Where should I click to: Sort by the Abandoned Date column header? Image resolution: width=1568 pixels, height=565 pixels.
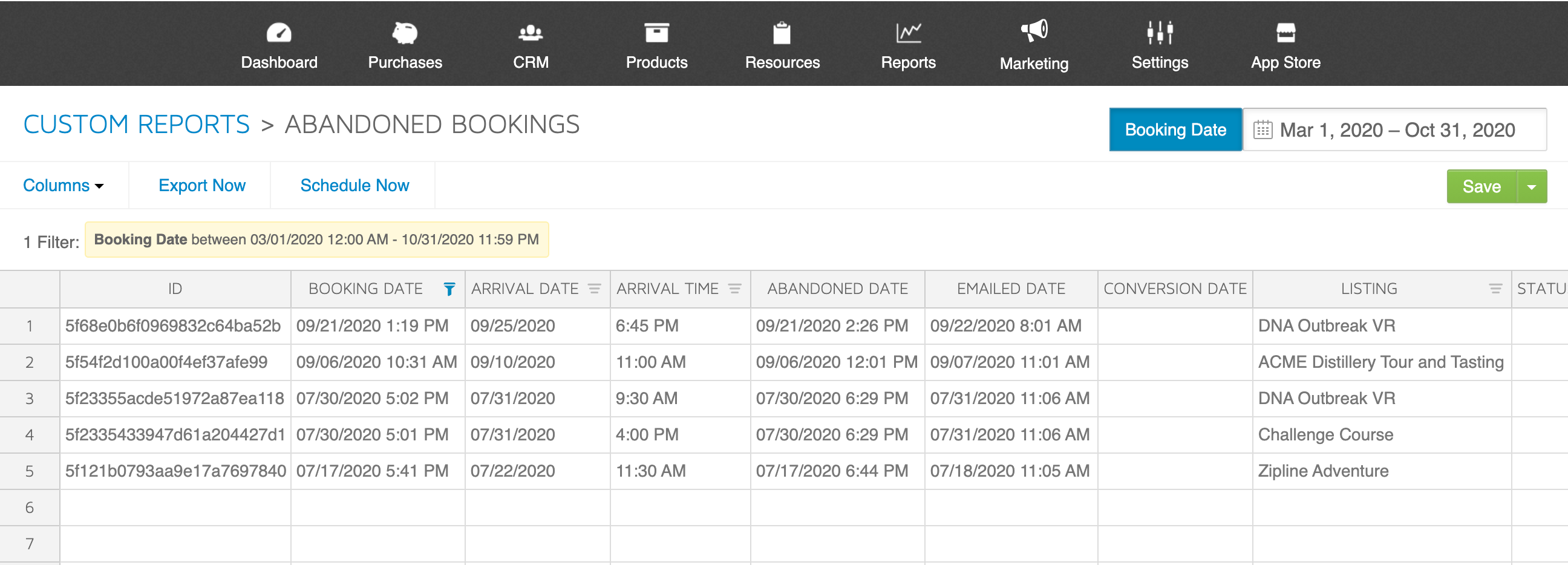tap(837, 289)
